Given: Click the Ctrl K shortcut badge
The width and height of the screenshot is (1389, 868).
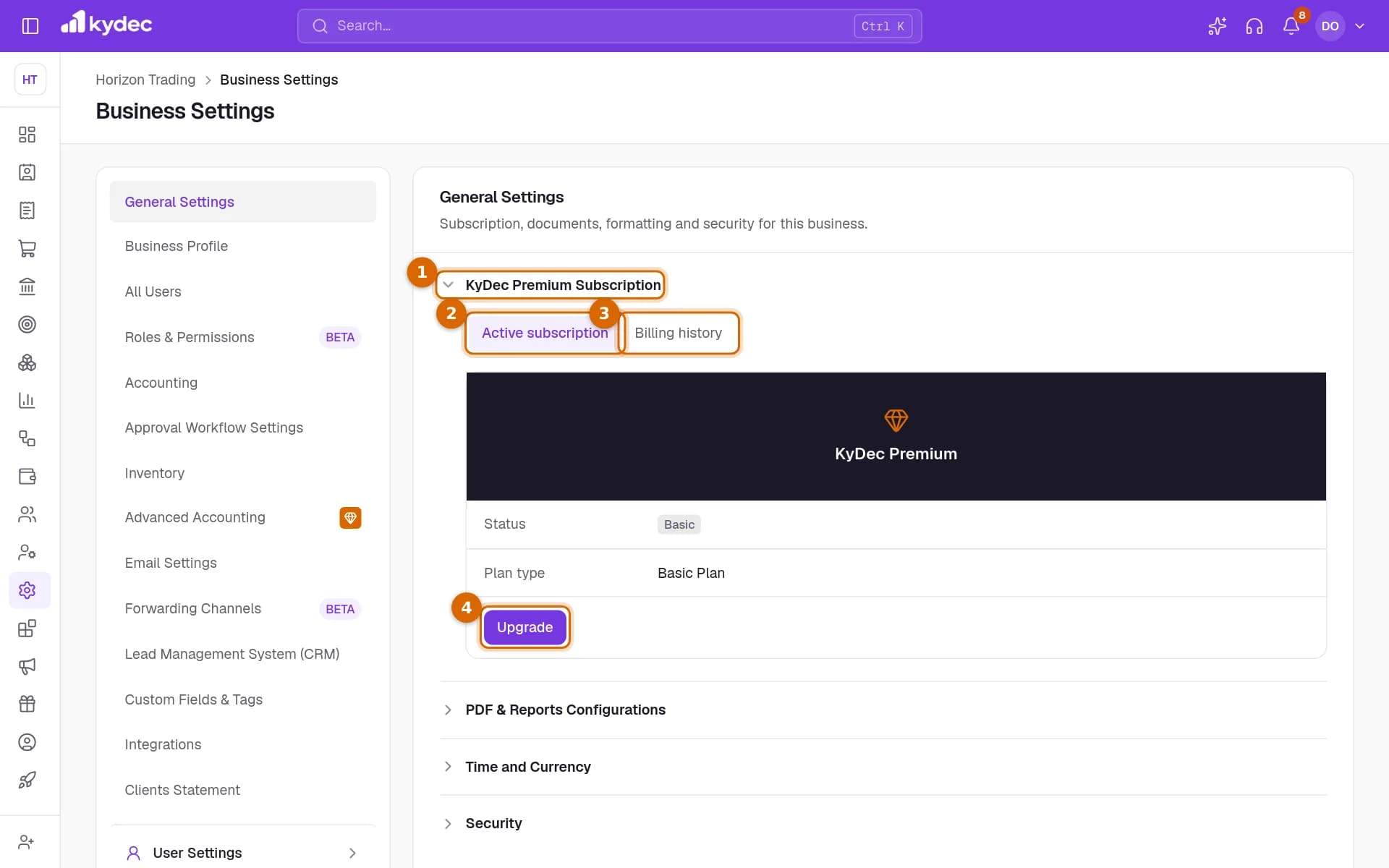Looking at the screenshot, I should click(x=883, y=26).
